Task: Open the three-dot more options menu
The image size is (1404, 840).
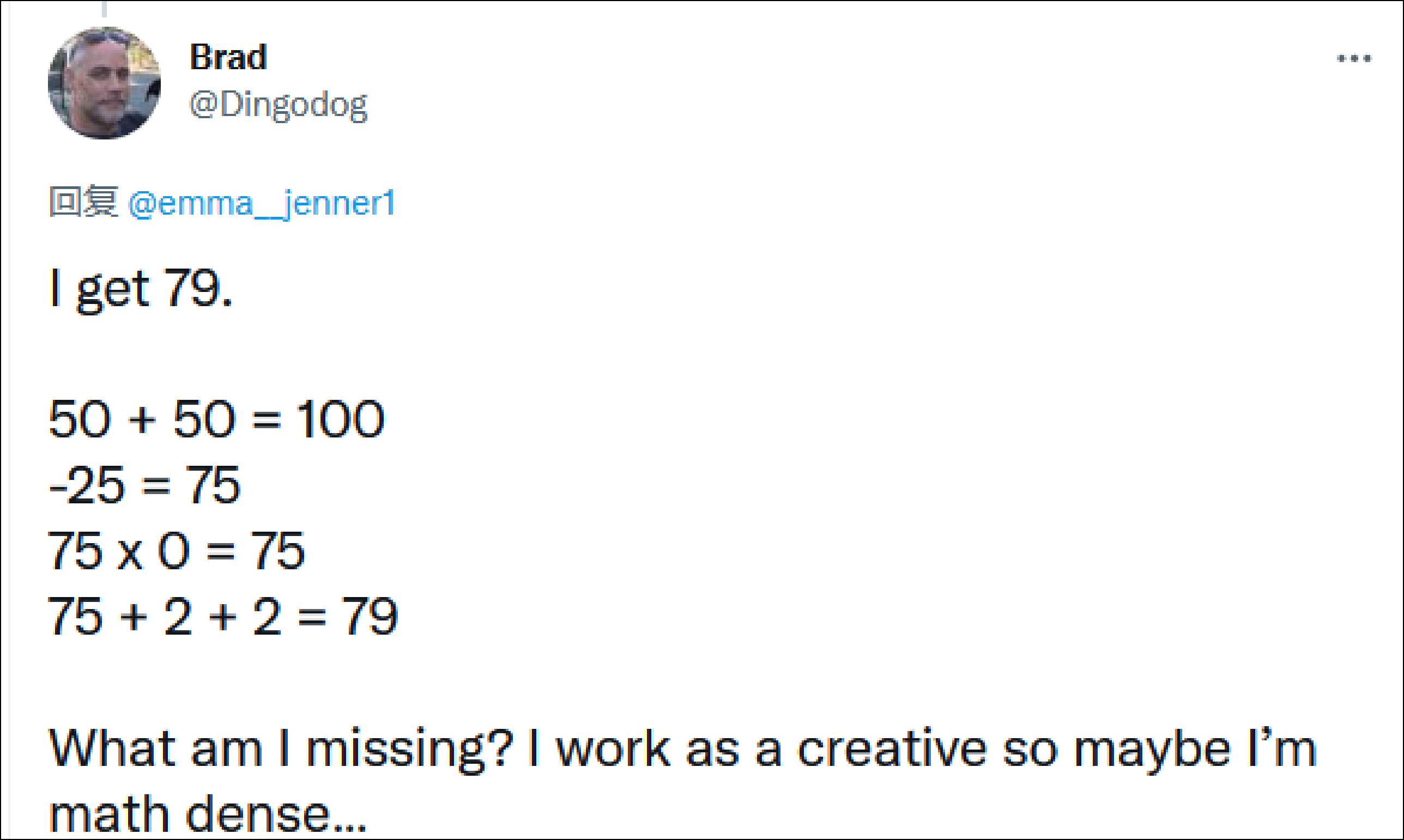Action: coord(1354,58)
